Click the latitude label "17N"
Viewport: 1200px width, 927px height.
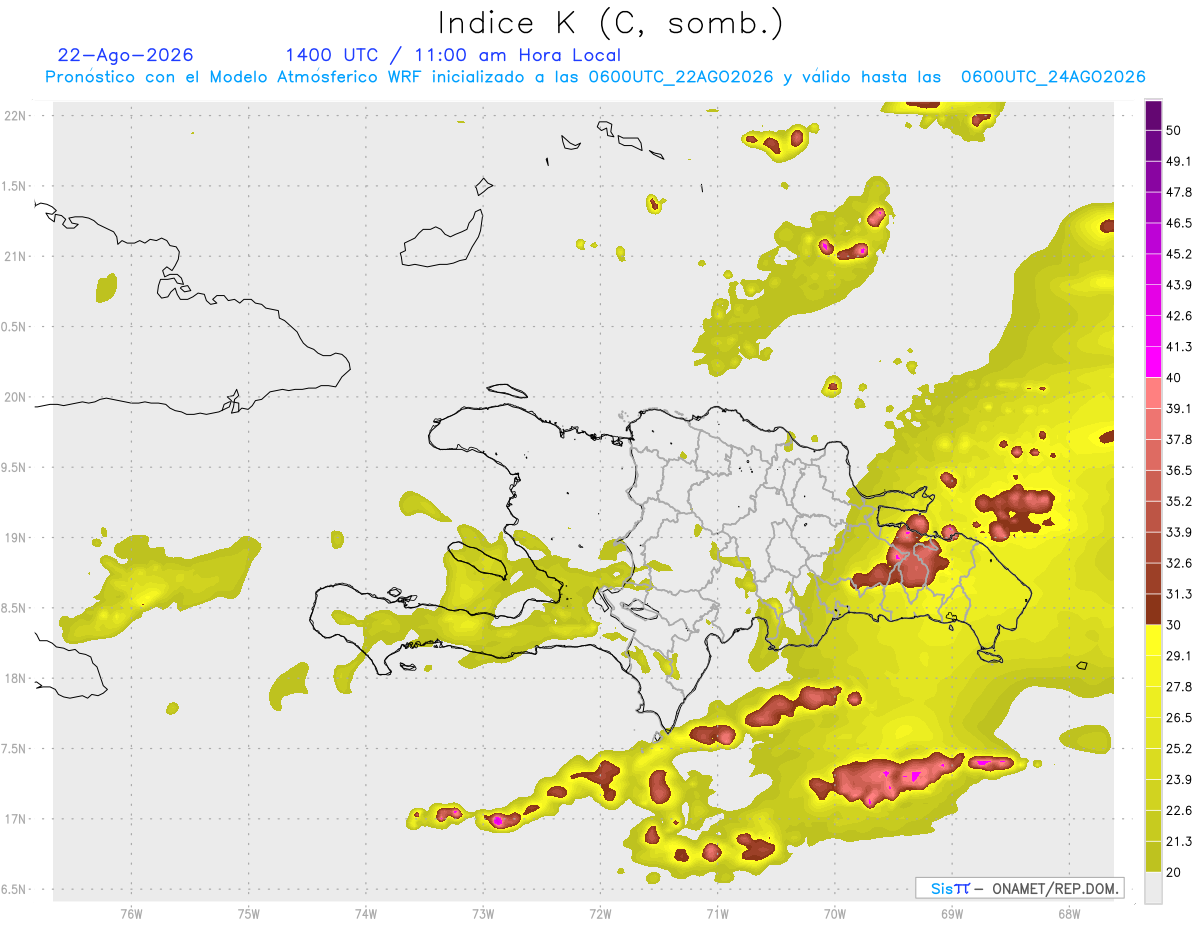[16, 819]
